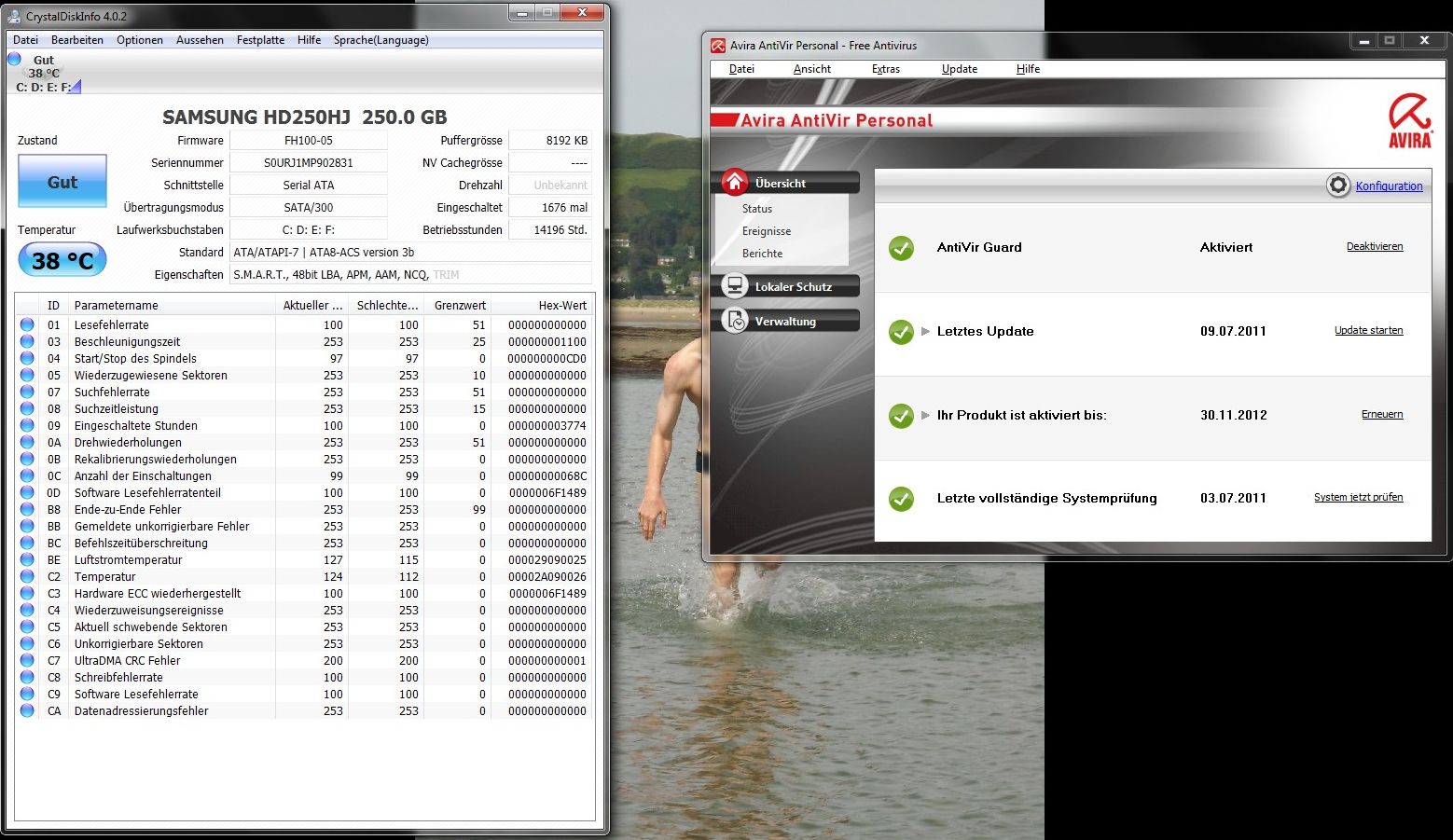Open the Update menu in Avira
1453x840 pixels.
point(960,69)
